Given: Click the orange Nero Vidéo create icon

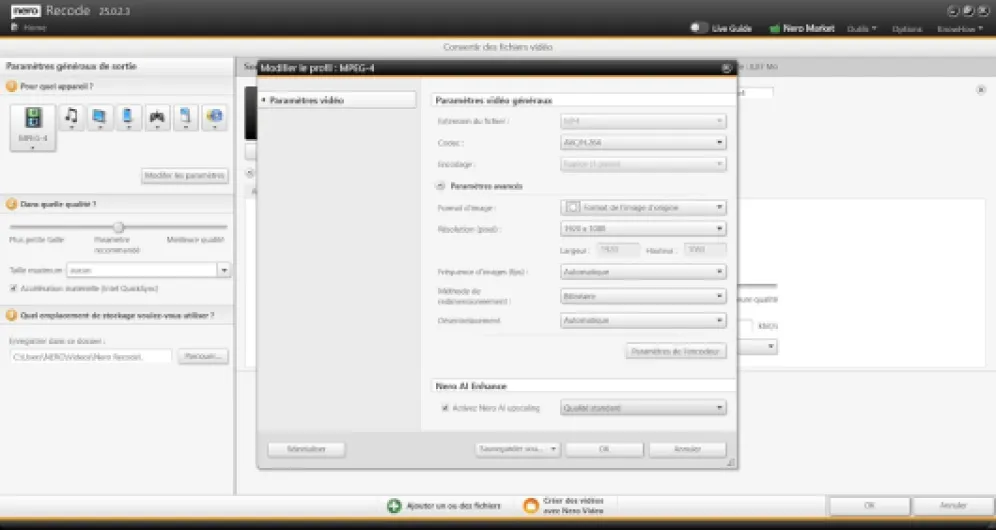Looking at the screenshot, I should point(531,506).
